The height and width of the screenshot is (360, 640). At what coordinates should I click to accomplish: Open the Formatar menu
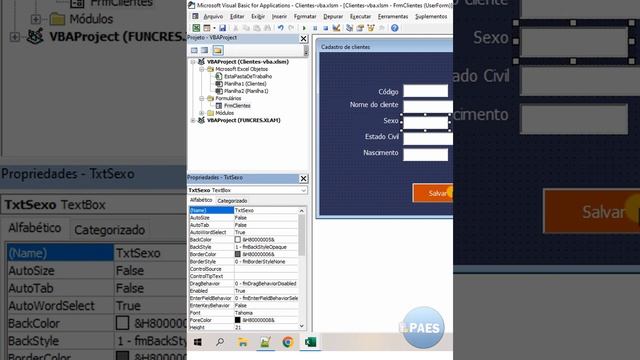[x=305, y=16]
